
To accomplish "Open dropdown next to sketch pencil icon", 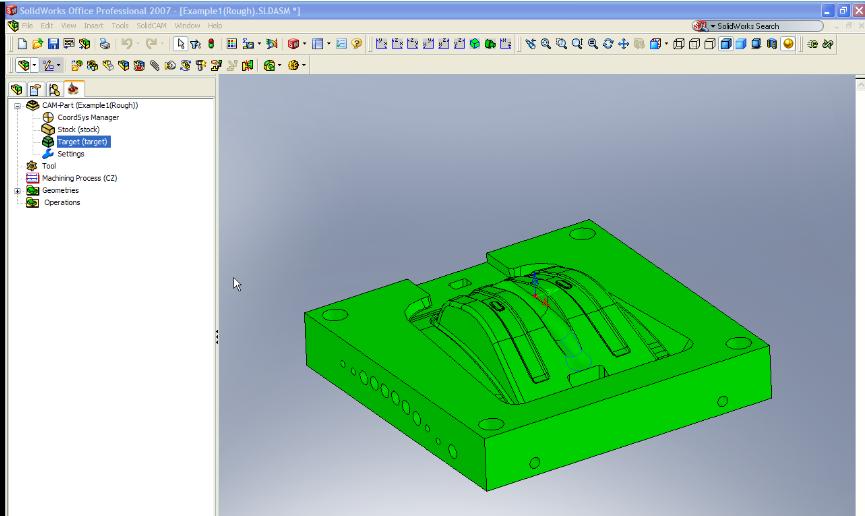I will [58, 65].
